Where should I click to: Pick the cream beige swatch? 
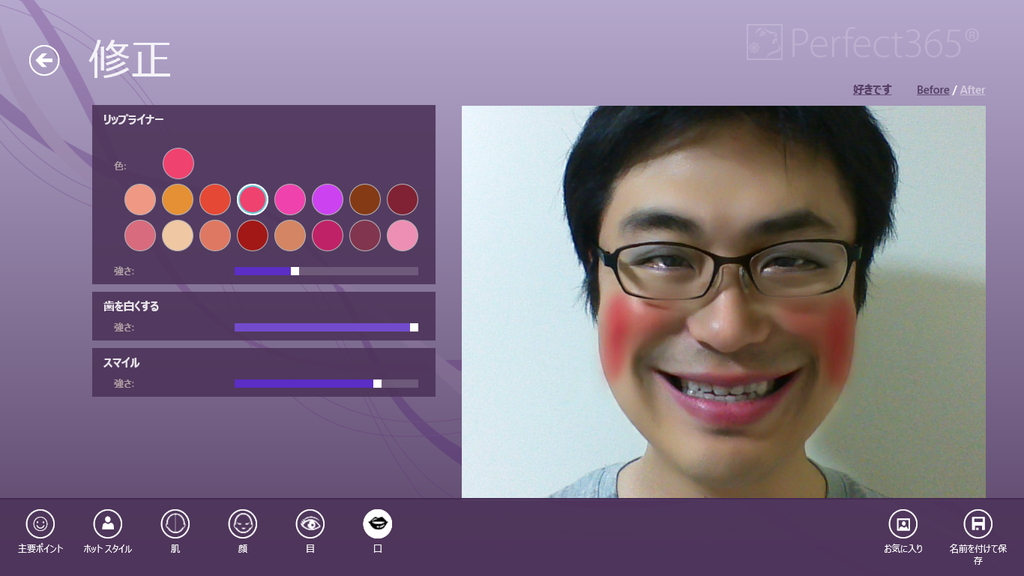[178, 235]
